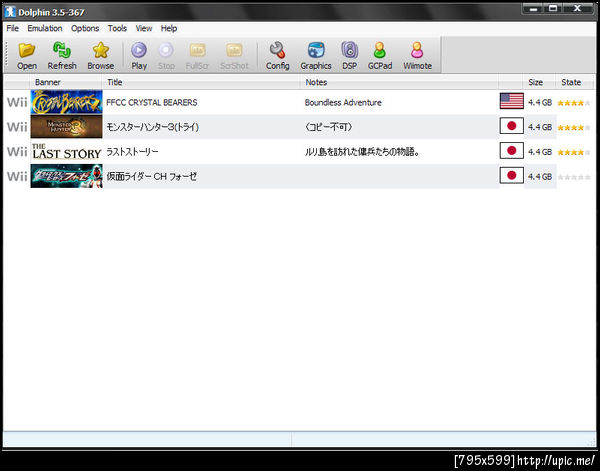This screenshot has width=600, height=471.
Task: Click the Stop toolbar icon
Action: pos(166,50)
